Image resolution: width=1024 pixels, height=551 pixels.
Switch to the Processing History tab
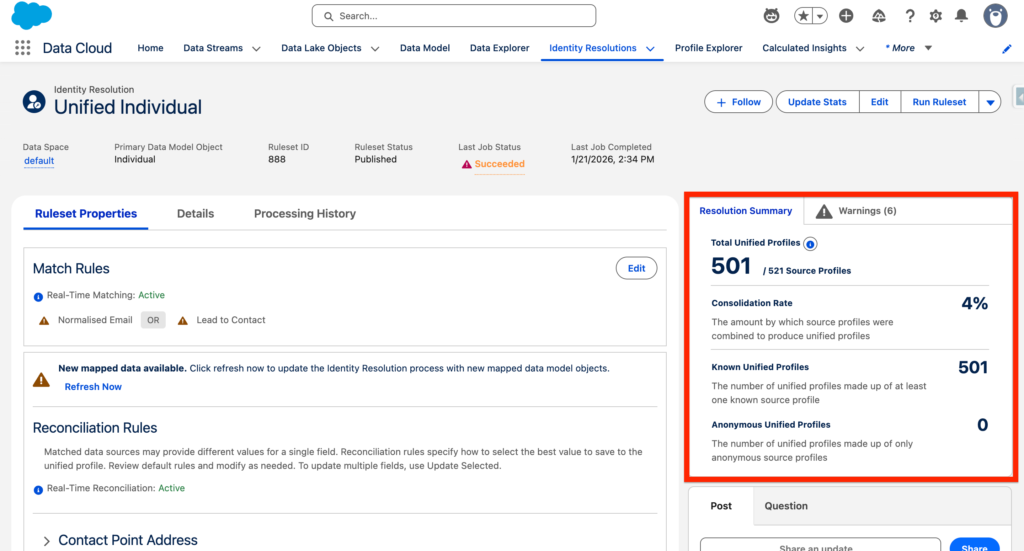(x=304, y=213)
